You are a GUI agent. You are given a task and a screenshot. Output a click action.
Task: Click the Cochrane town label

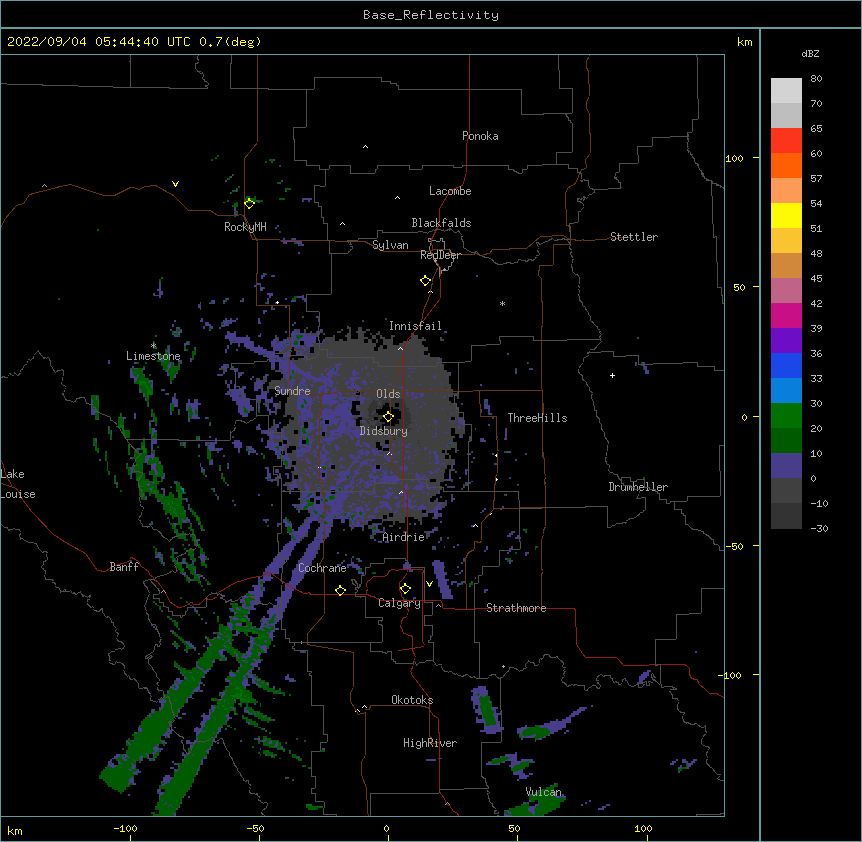click(x=322, y=568)
